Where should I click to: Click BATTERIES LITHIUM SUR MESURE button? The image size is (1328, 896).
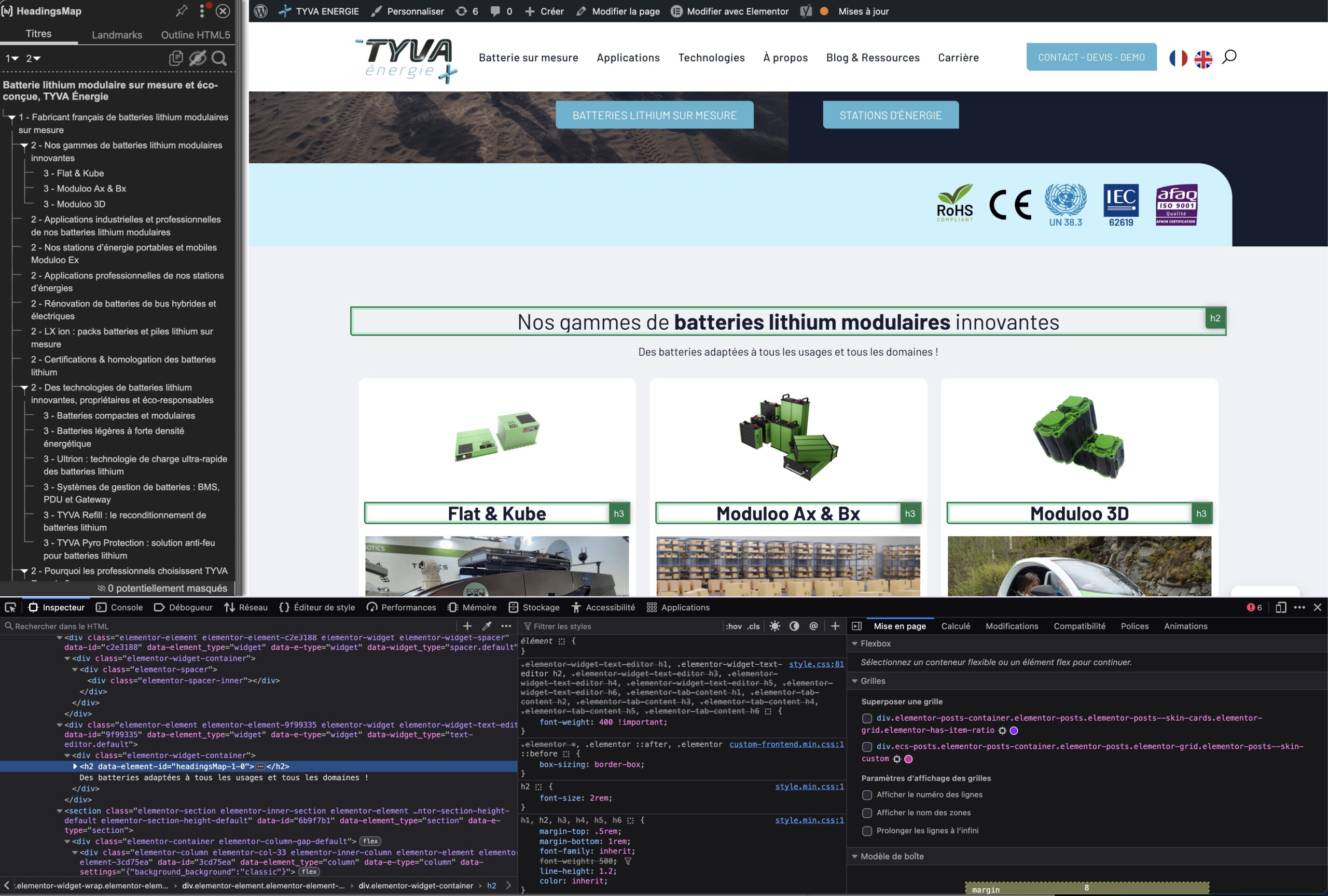tap(654, 115)
